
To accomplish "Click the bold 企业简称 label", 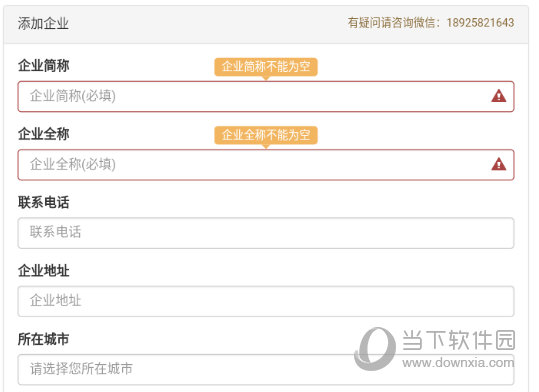I will 44,65.
